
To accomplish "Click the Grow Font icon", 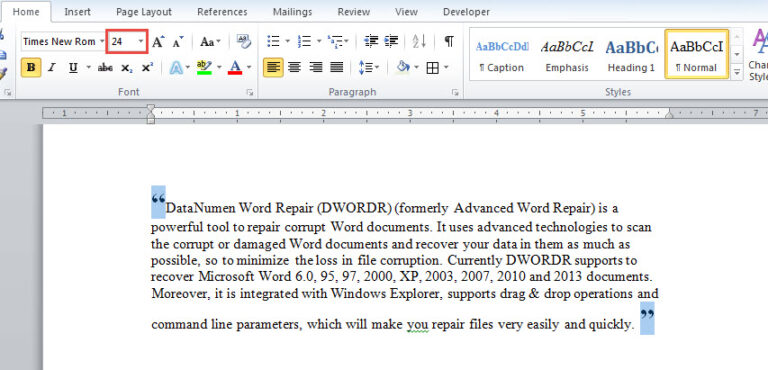I will pos(158,42).
